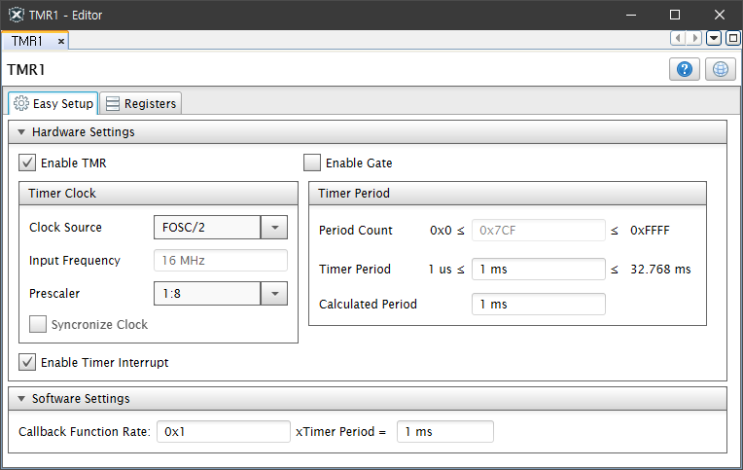Viewport: 743px width, 470px height.
Task: Open the blue help question mark icon
Action: click(684, 69)
